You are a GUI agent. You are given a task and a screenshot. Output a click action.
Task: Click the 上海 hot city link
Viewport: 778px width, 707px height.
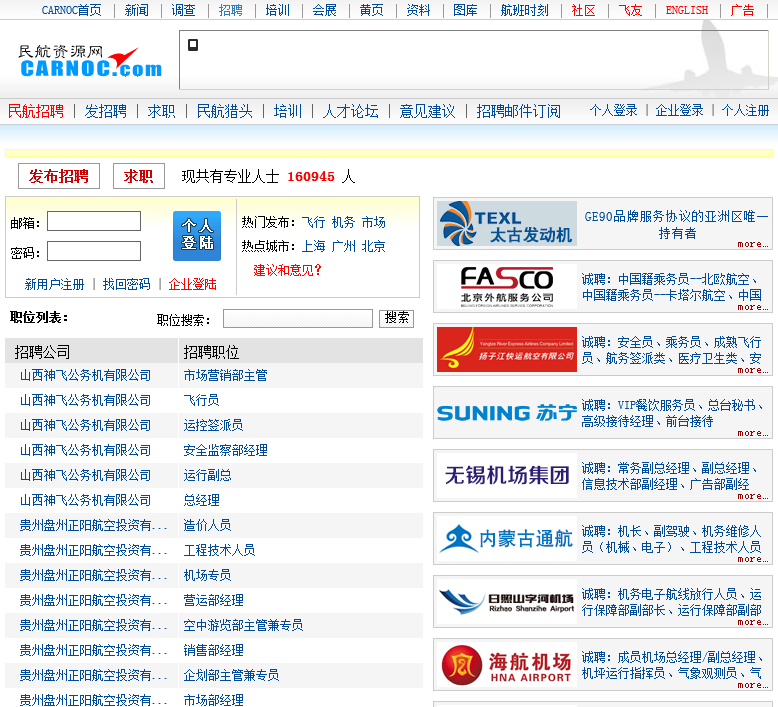[314, 246]
